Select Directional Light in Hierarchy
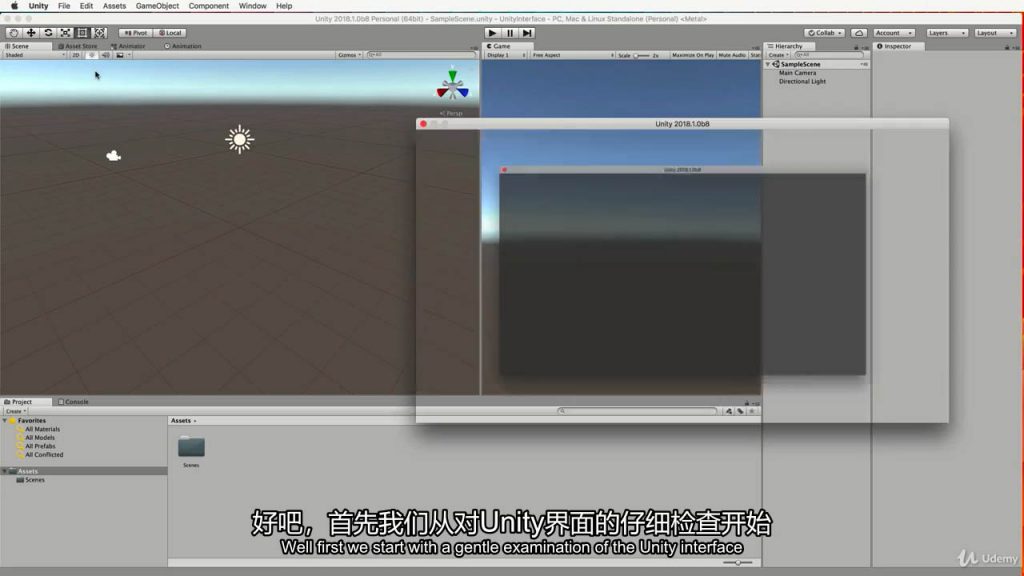Image resolution: width=1024 pixels, height=576 pixels. [x=802, y=82]
